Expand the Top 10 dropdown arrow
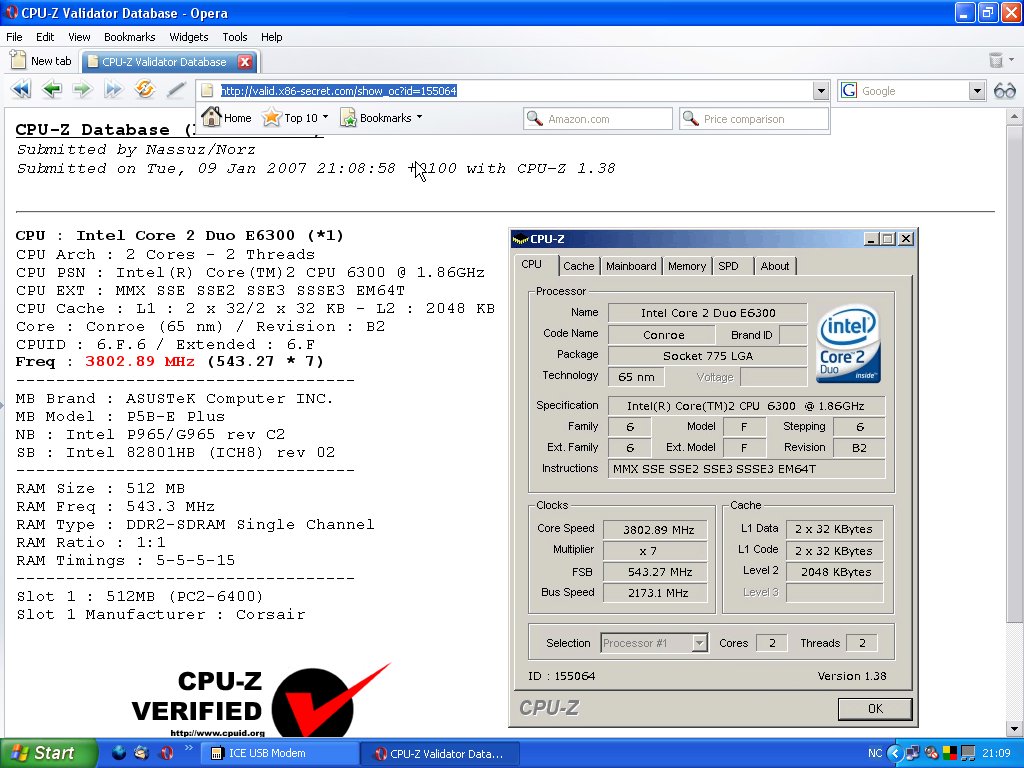This screenshot has height=768, width=1024. point(325,118)
